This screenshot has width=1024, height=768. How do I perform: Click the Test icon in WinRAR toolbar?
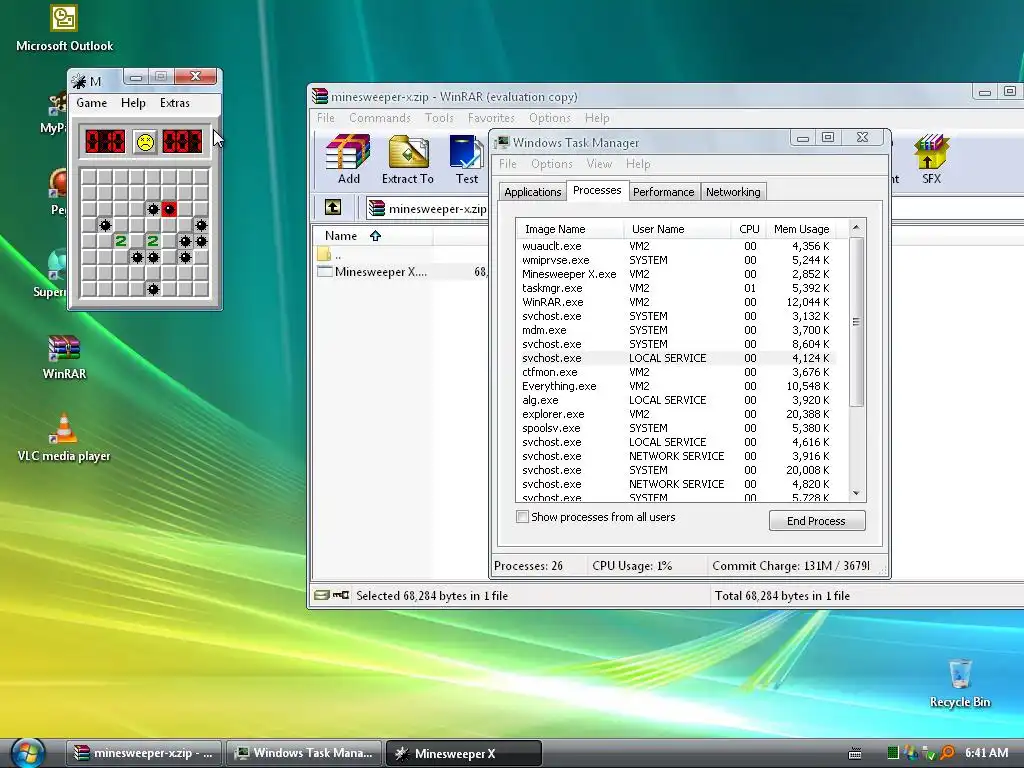click(466, 159)
